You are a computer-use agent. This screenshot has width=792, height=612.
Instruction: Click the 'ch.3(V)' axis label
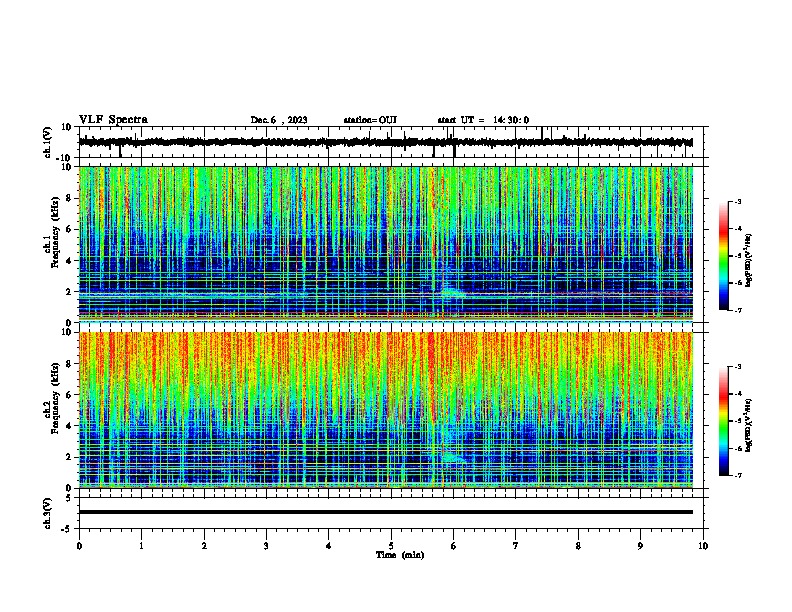pyautogui.click(x=48, y=514)
